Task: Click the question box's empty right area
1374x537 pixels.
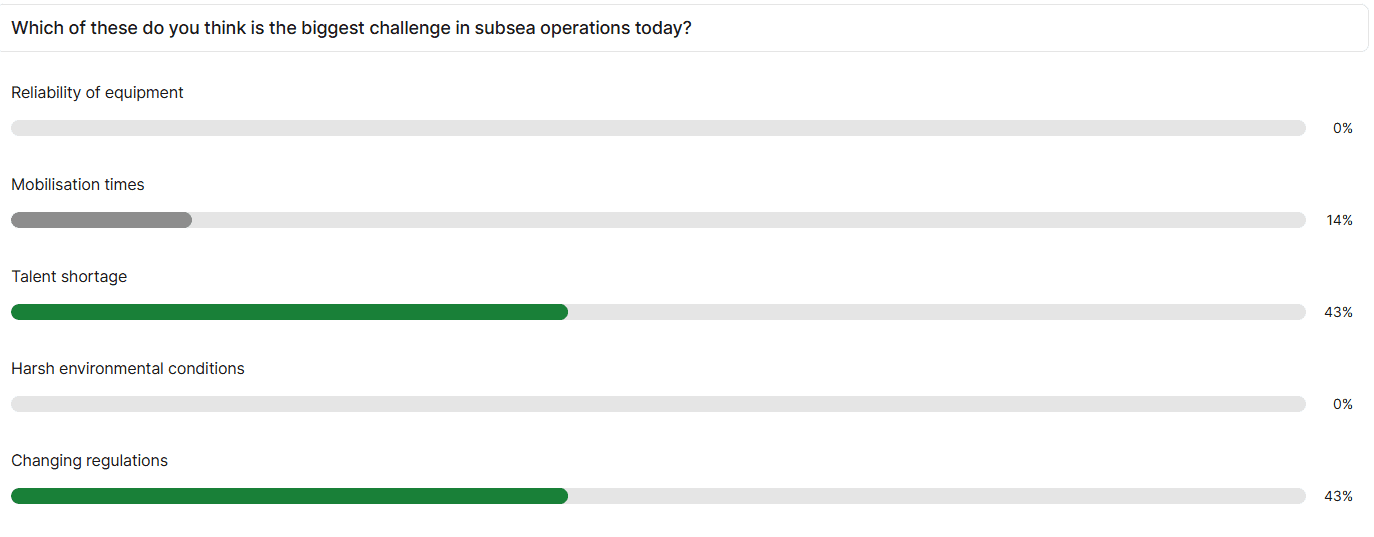Action: 1030,28
